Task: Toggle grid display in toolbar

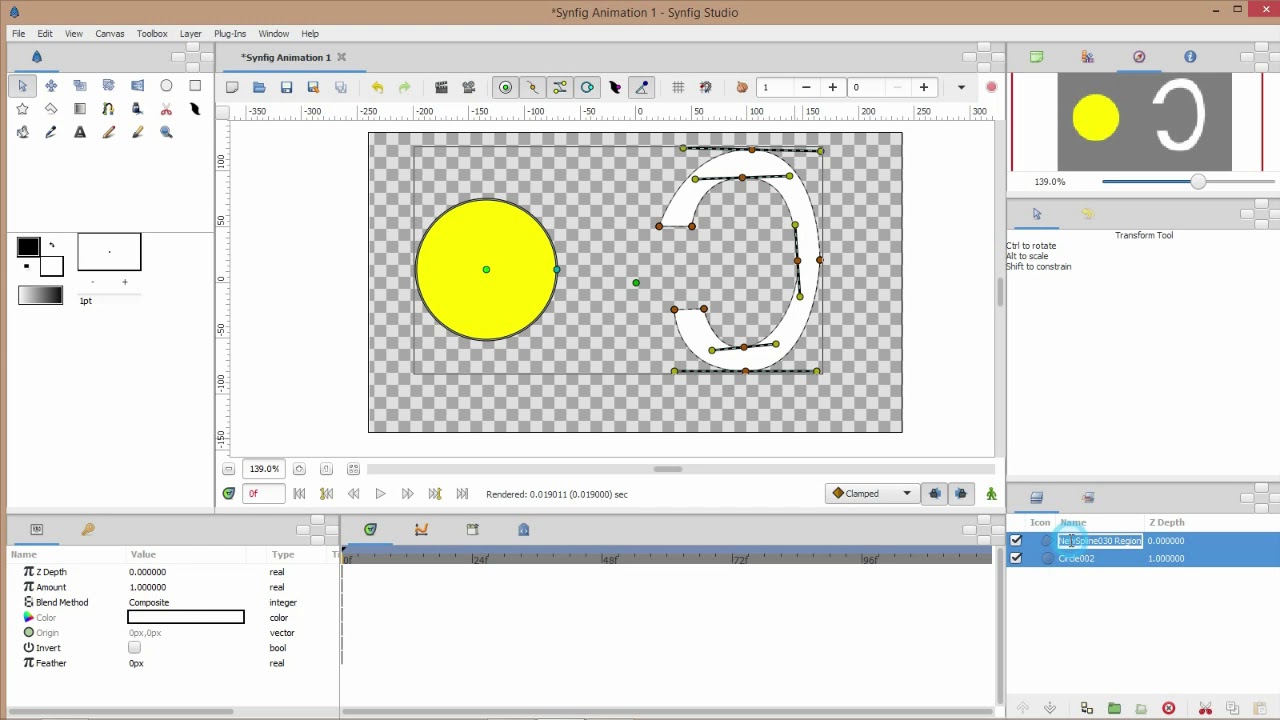Action: (x=678, y=88)
